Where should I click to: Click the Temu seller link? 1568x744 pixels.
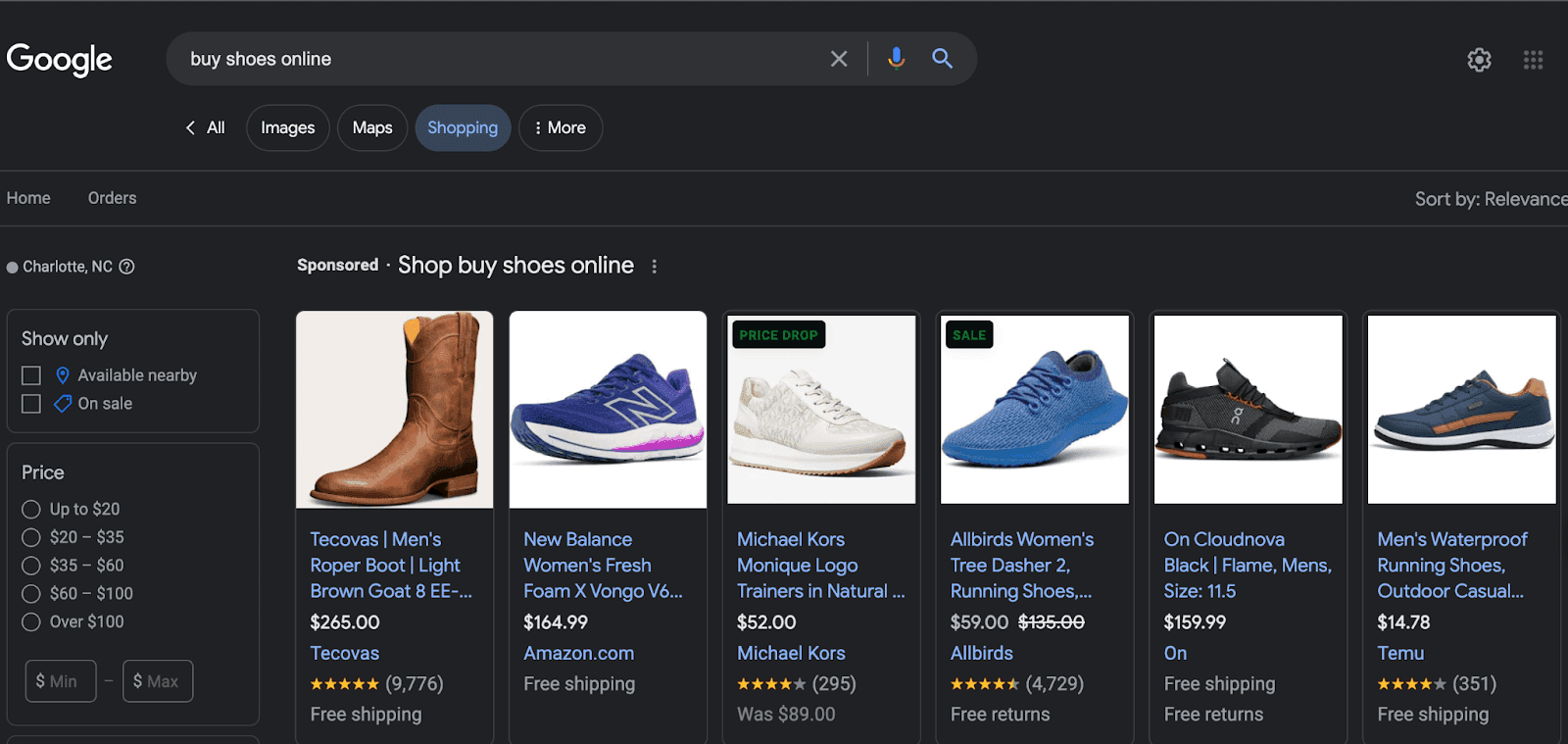(1400, 654)
